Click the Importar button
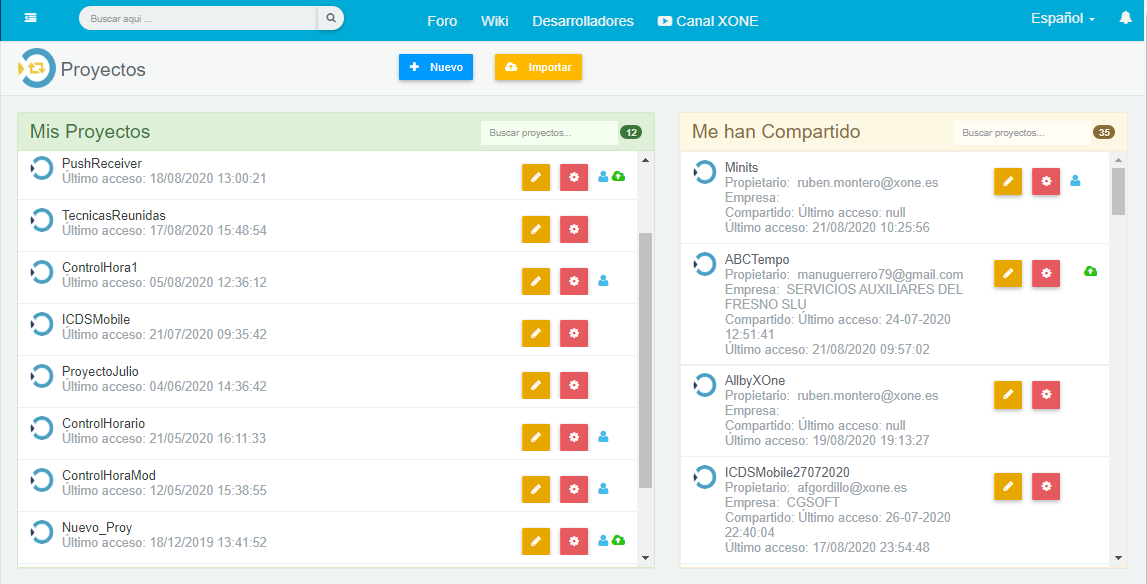This screenshot has height=584, width=1147. (538, 67)
